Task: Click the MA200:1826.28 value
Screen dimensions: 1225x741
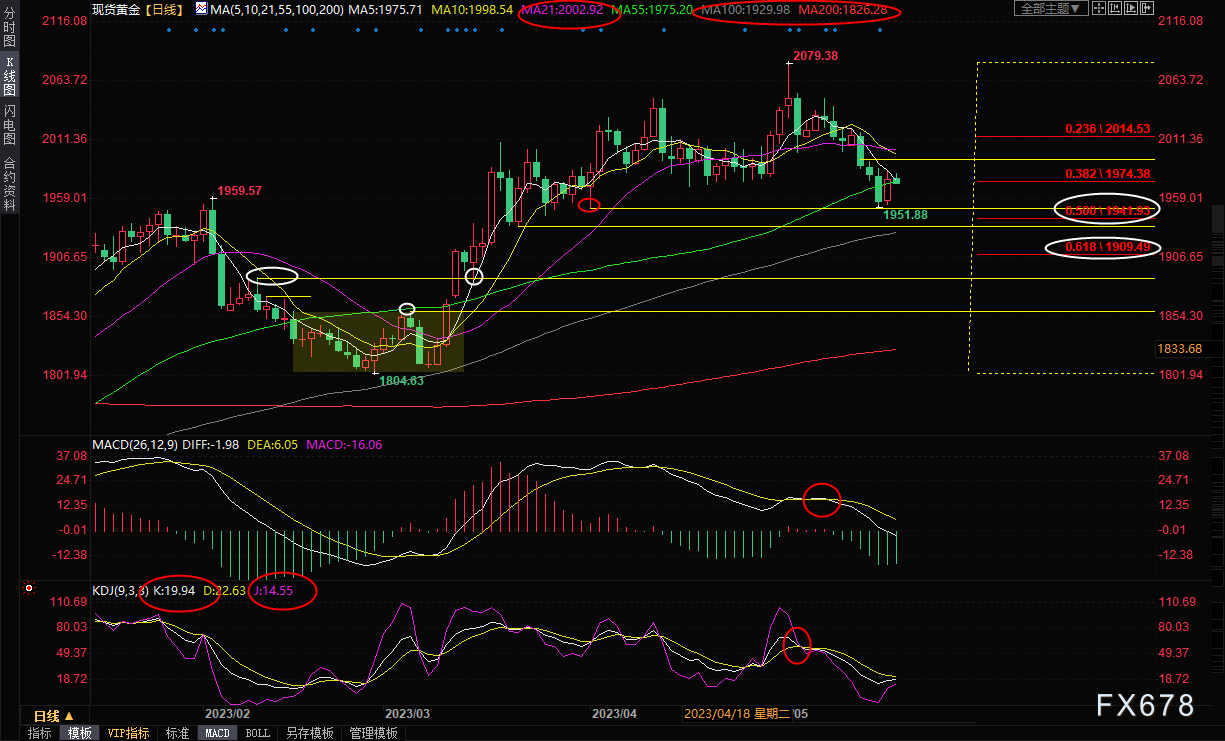Action: point(842,9)
